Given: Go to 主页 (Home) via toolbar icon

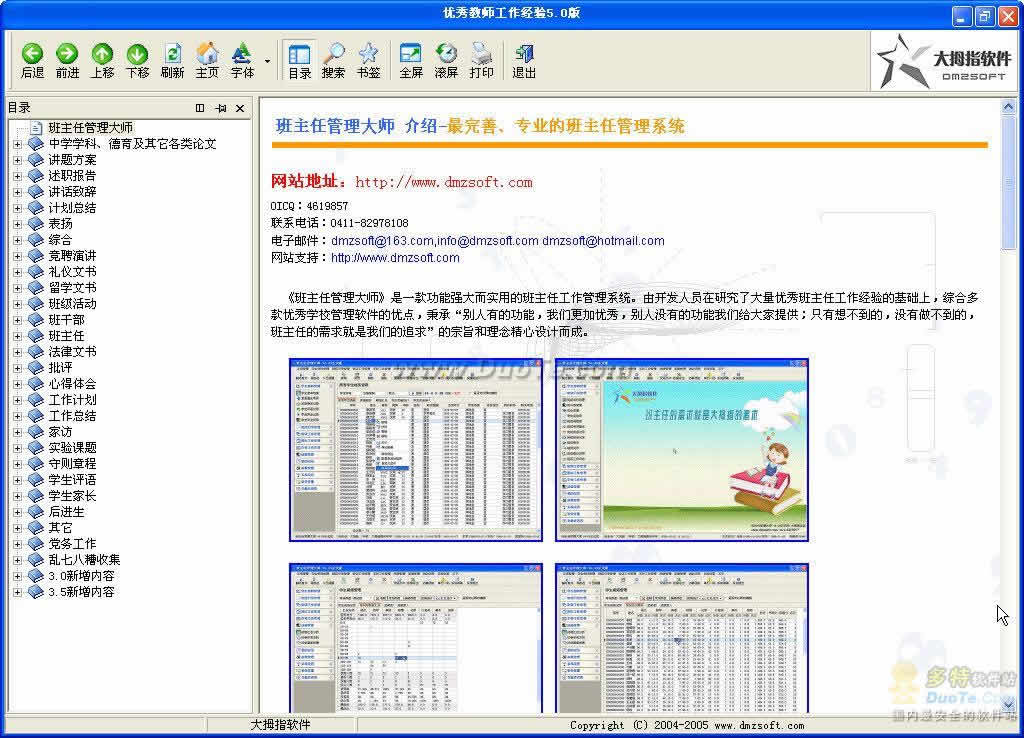Looking at the screenshot, I should (207, 55).
